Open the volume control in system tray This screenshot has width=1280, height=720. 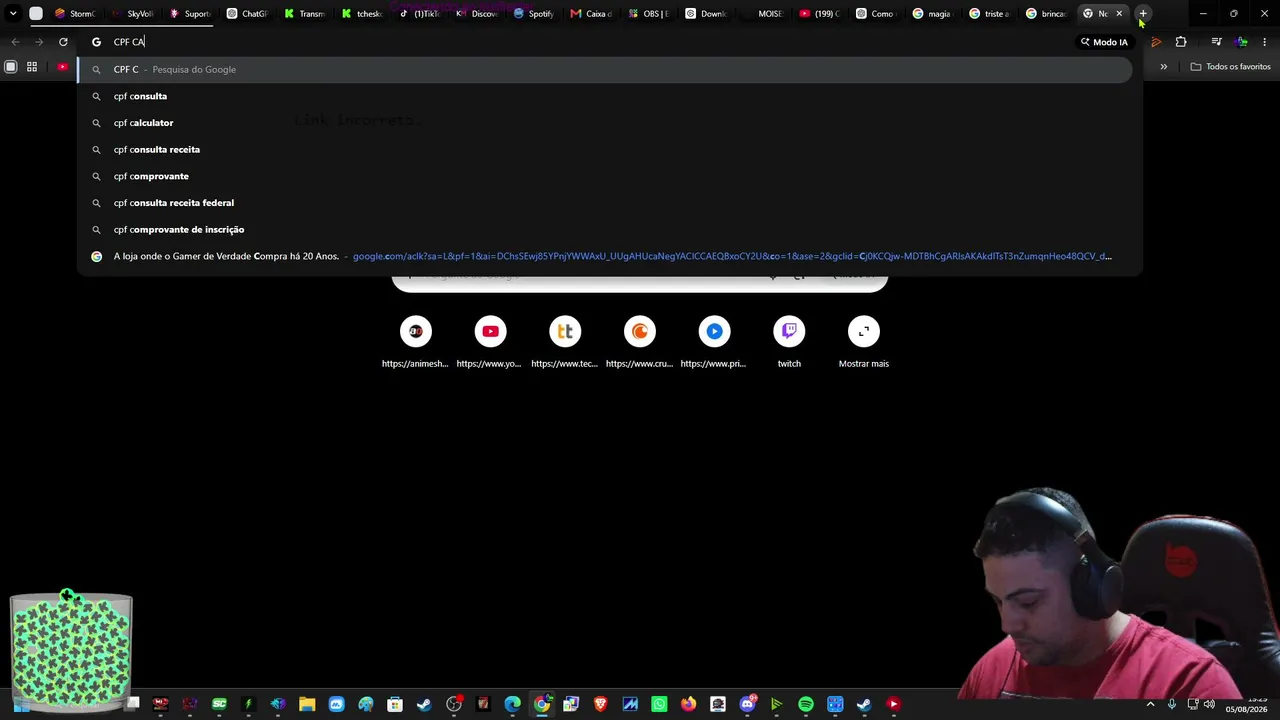coord(1209,704)
